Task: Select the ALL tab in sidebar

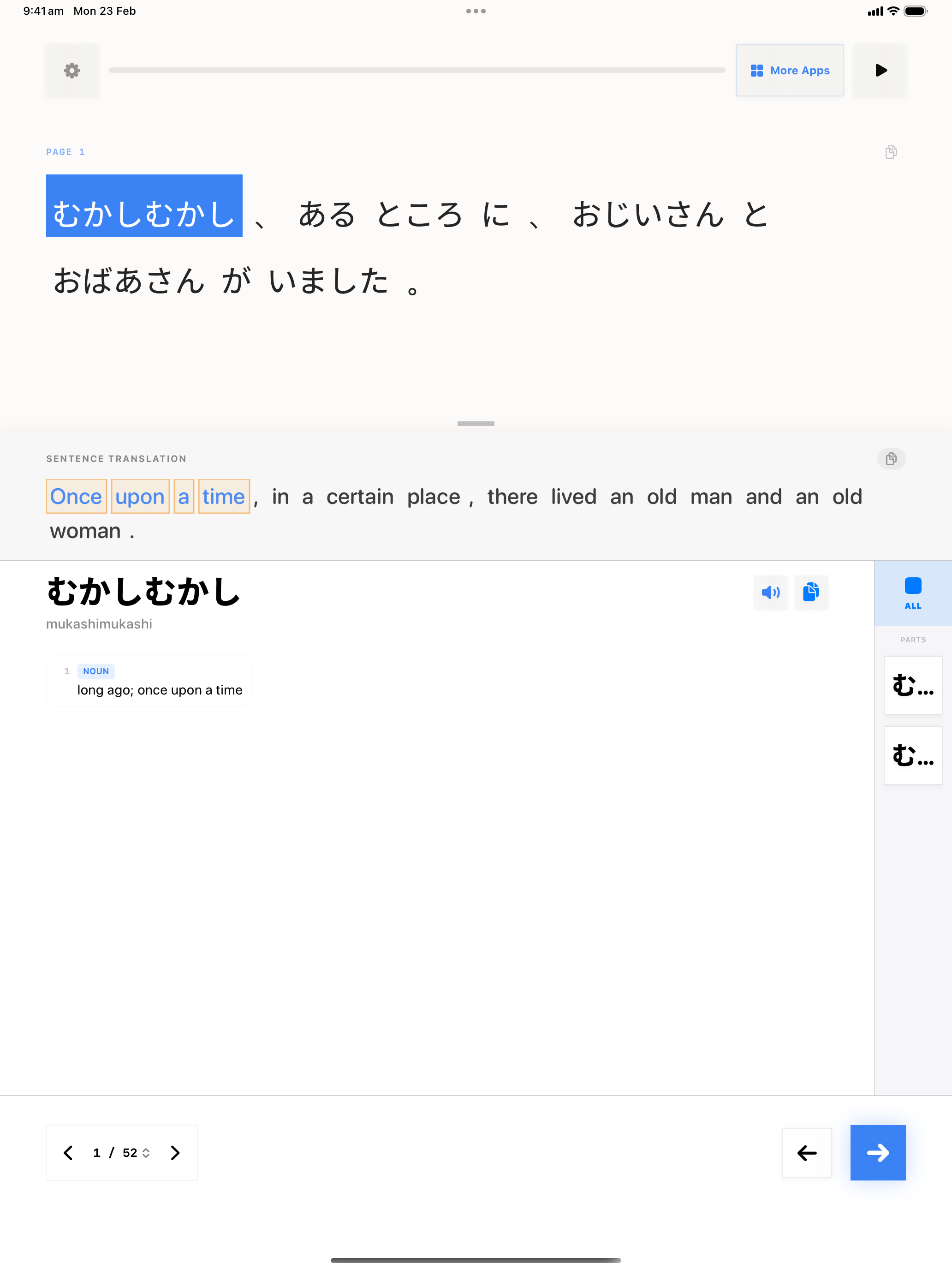Action: coord(912,593)
